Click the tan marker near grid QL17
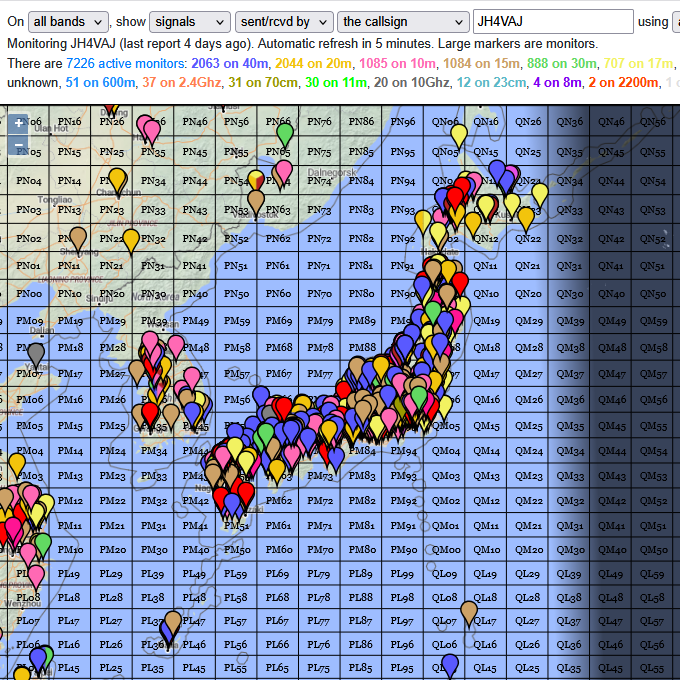 click(x=469, y=612)
